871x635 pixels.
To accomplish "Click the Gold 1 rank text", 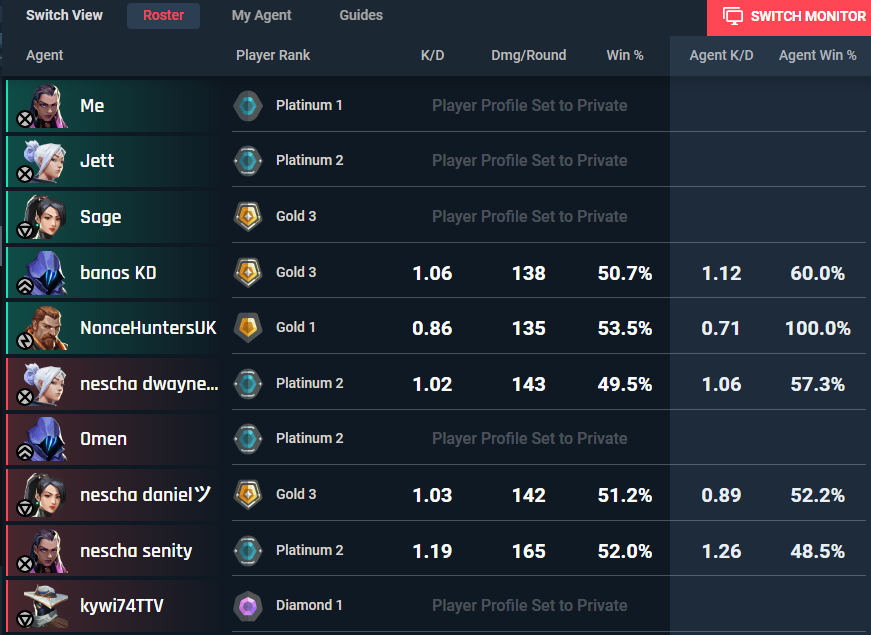I will point(296,327).
